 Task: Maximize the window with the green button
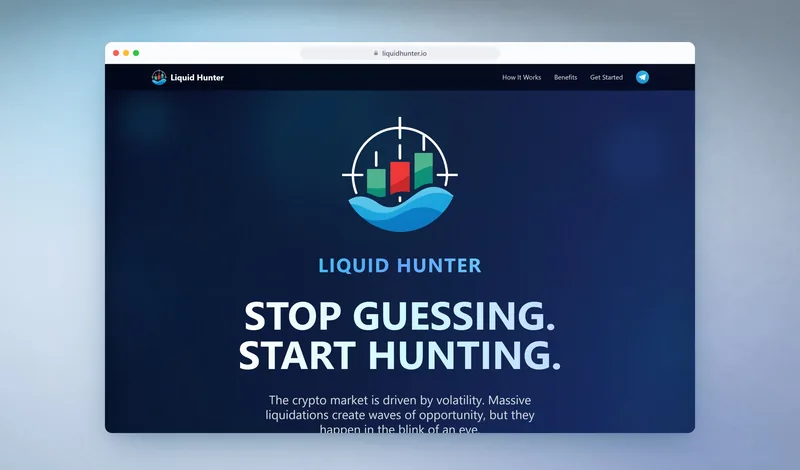tap(136, 53)
